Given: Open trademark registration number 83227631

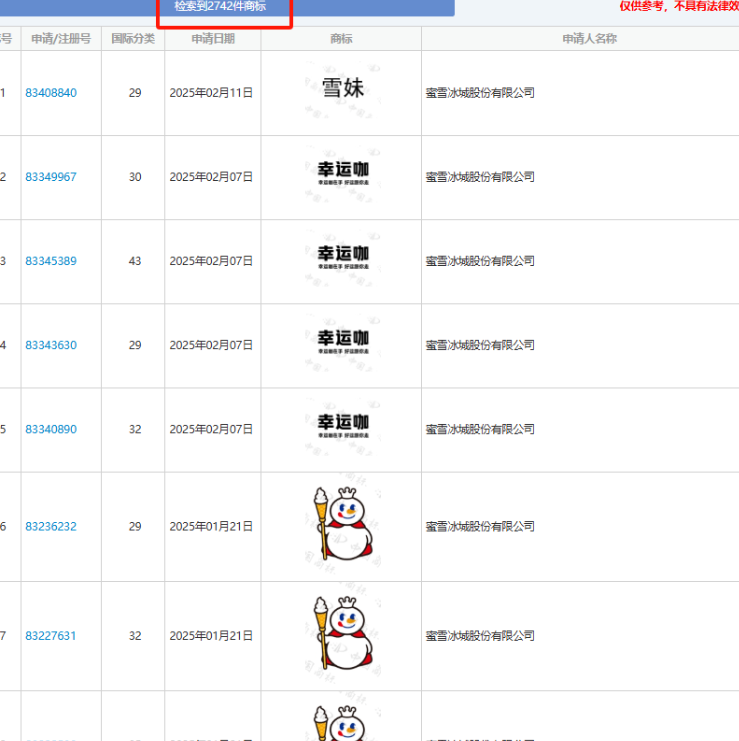Looking at the screenshot, I should coord(51,636).
